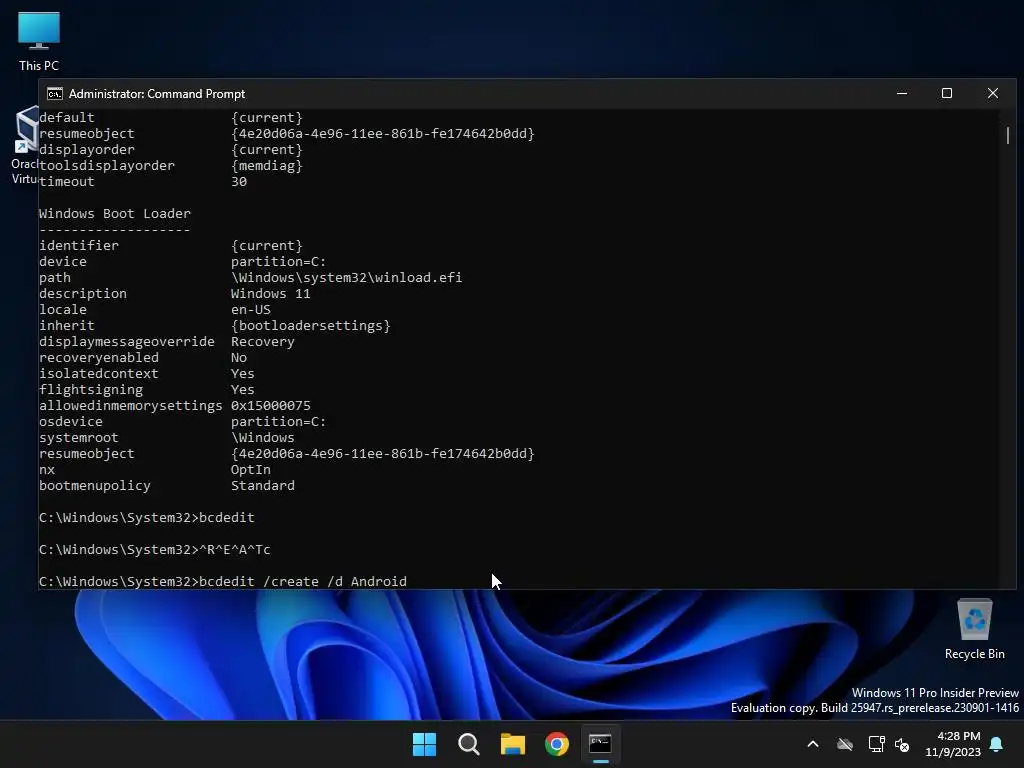
Task: Click the '{bootloadersettings}' inherit value
Action: (310, 325)
